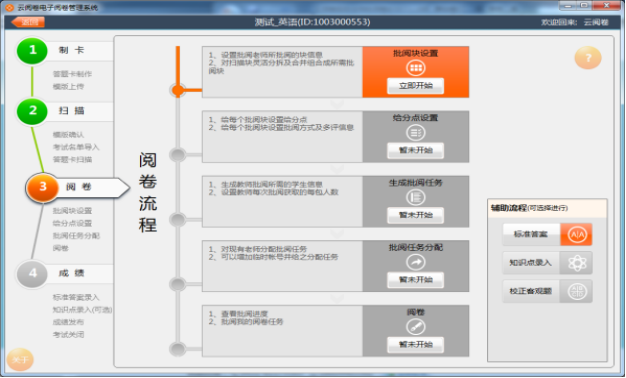Click the 标准答案 auxiliary button

pyautogui.click(x=531, y=234)
